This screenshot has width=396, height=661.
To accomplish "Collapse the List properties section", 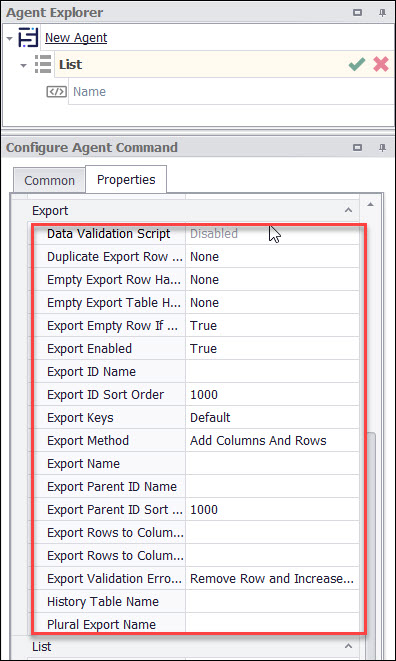I will pyautogui.click(x=348, y=645).
